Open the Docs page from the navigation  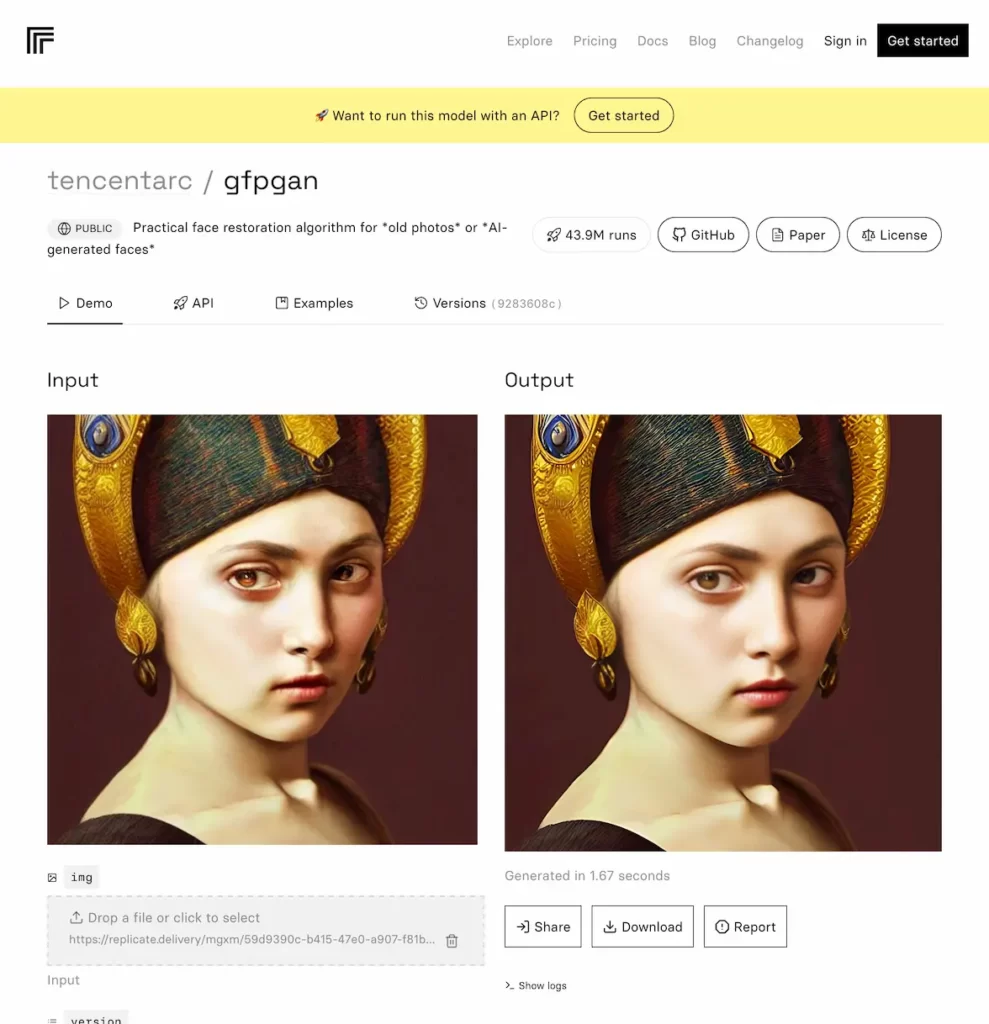coord(652,41)
